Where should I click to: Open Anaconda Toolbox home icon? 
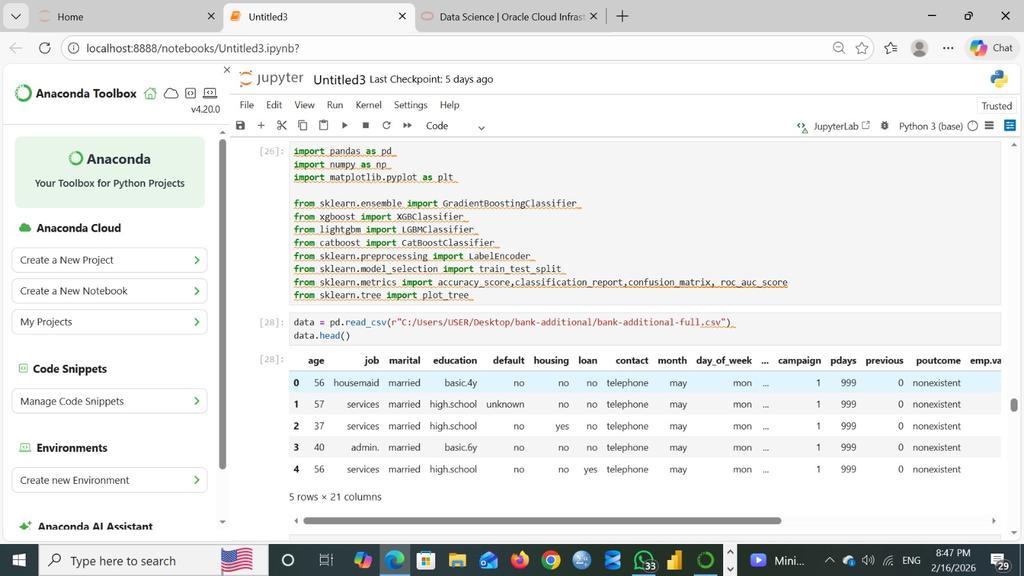pyautogui.click(x=150, y=93)
